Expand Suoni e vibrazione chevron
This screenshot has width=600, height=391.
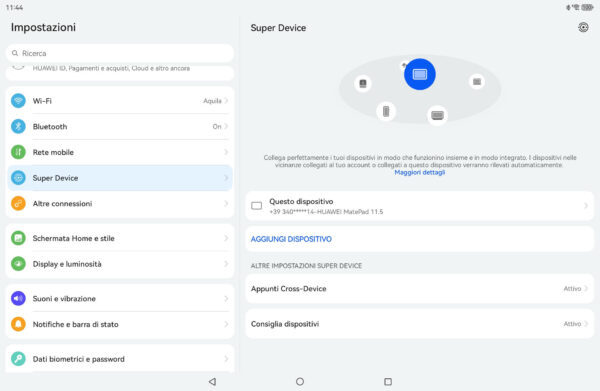tap(226, 299)
